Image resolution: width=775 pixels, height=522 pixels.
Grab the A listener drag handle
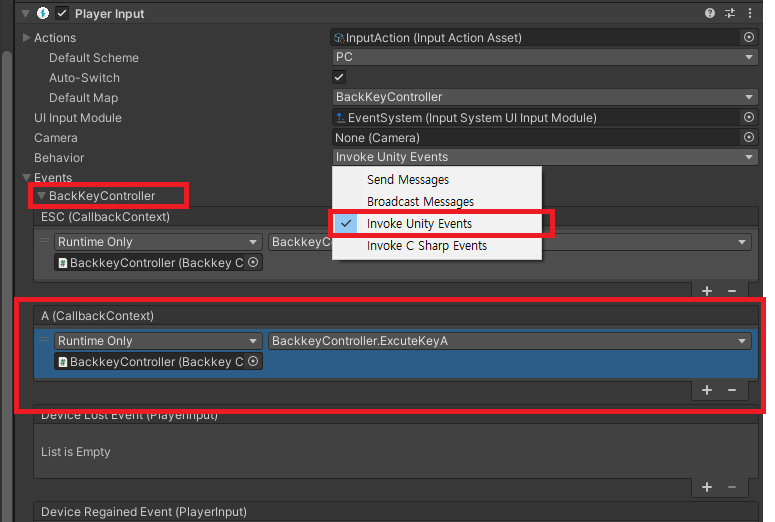tap(44, 340)
